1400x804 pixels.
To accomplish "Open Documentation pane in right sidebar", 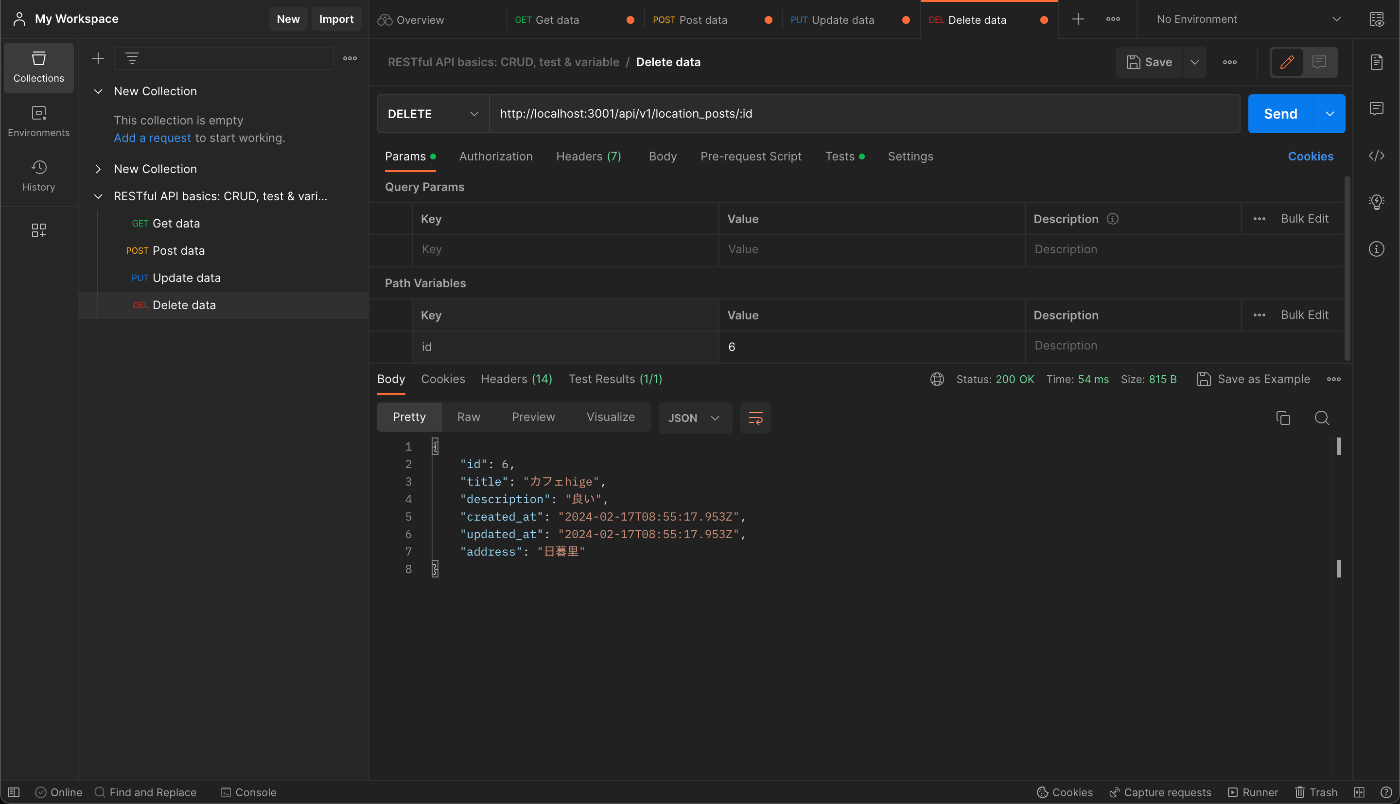I will 1377,62.
